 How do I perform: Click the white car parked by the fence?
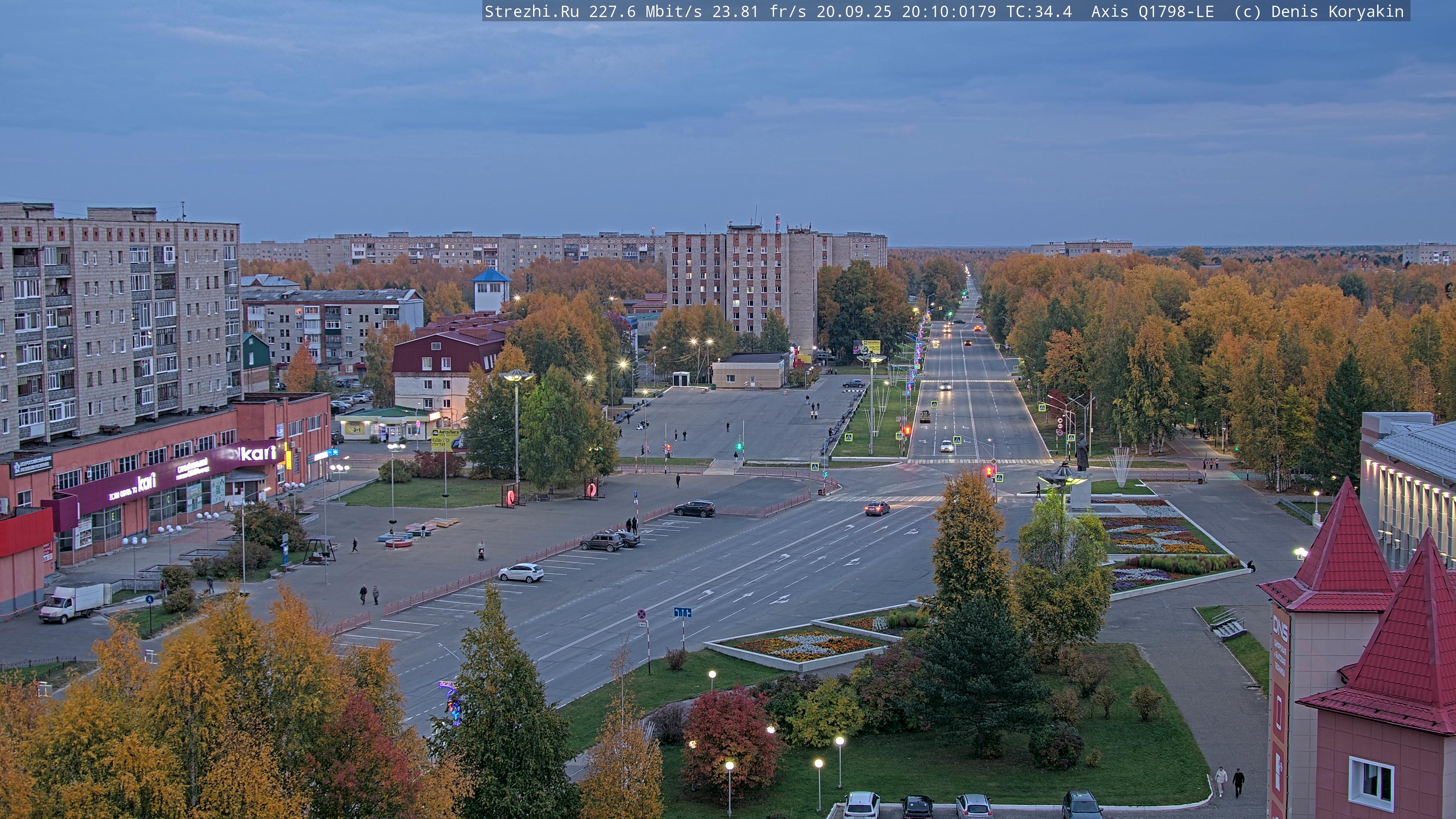pyautogui.click(x=521, y=573)
